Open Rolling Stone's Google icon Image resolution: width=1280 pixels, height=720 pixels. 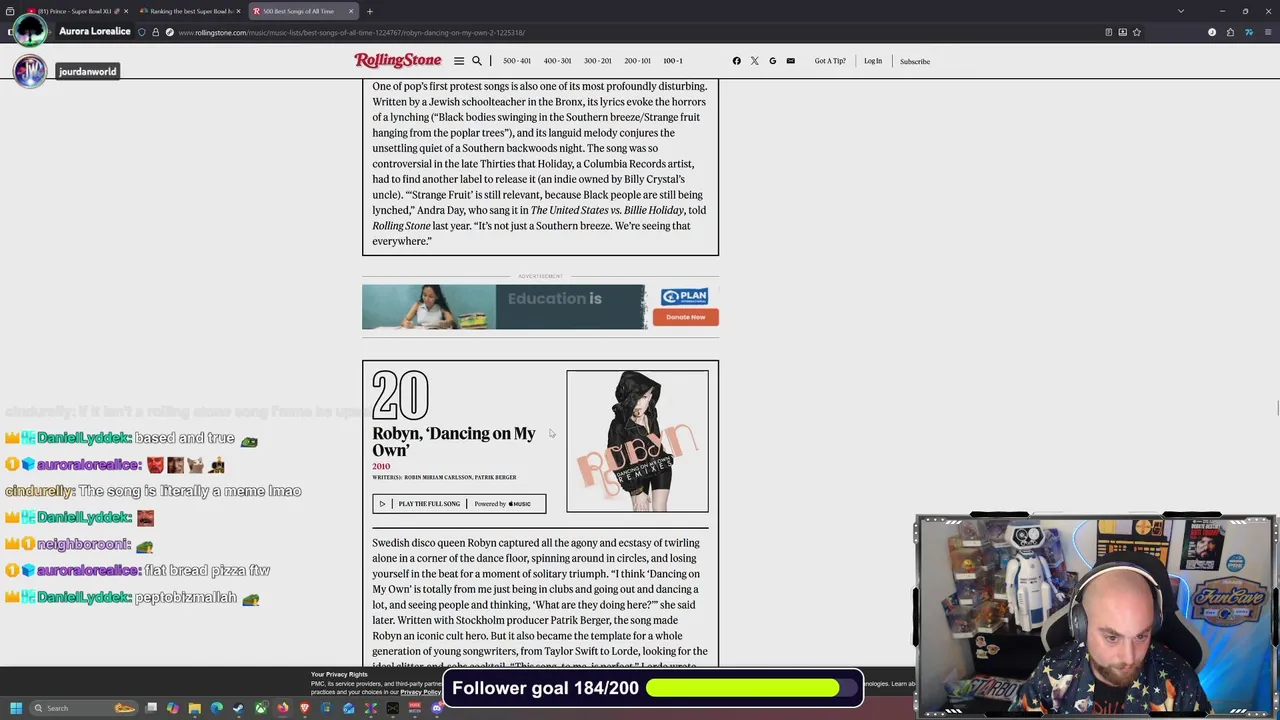[773, 61]
